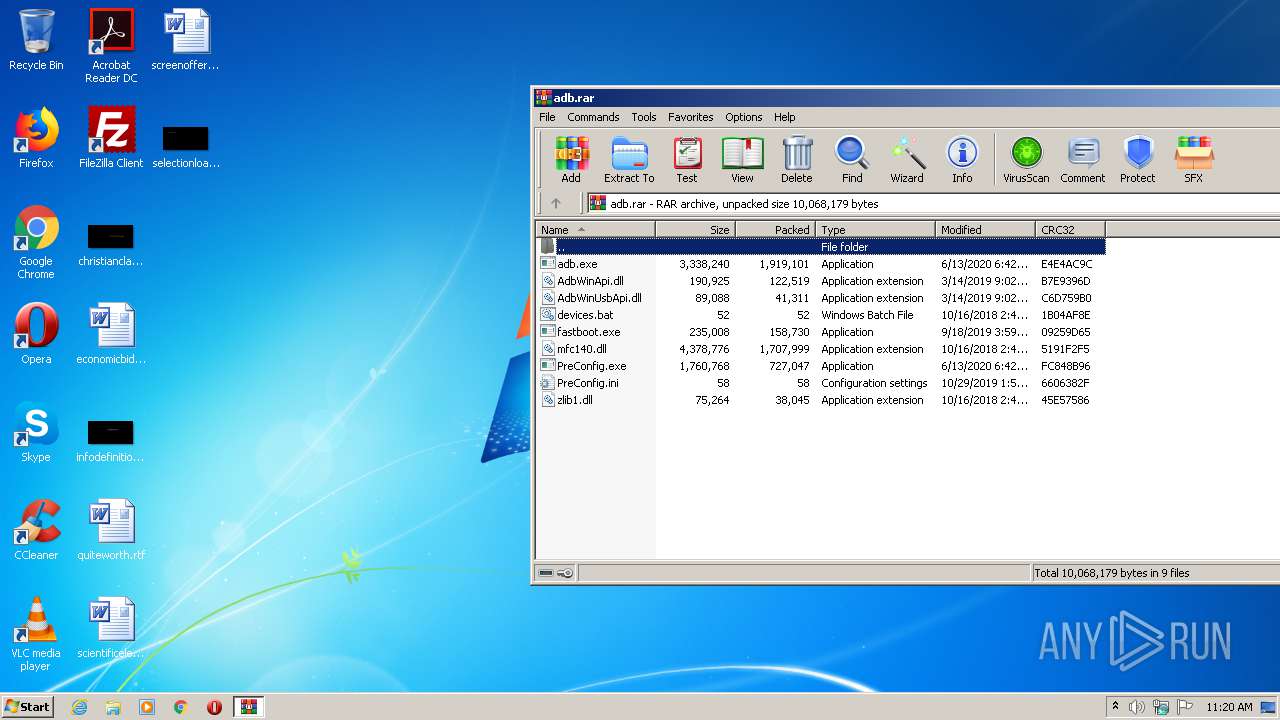The width and height of the screenshot is (1280, 720).
Task: Select fastboot.exe file
Action: pyautogui.click(x=821, y=332)
